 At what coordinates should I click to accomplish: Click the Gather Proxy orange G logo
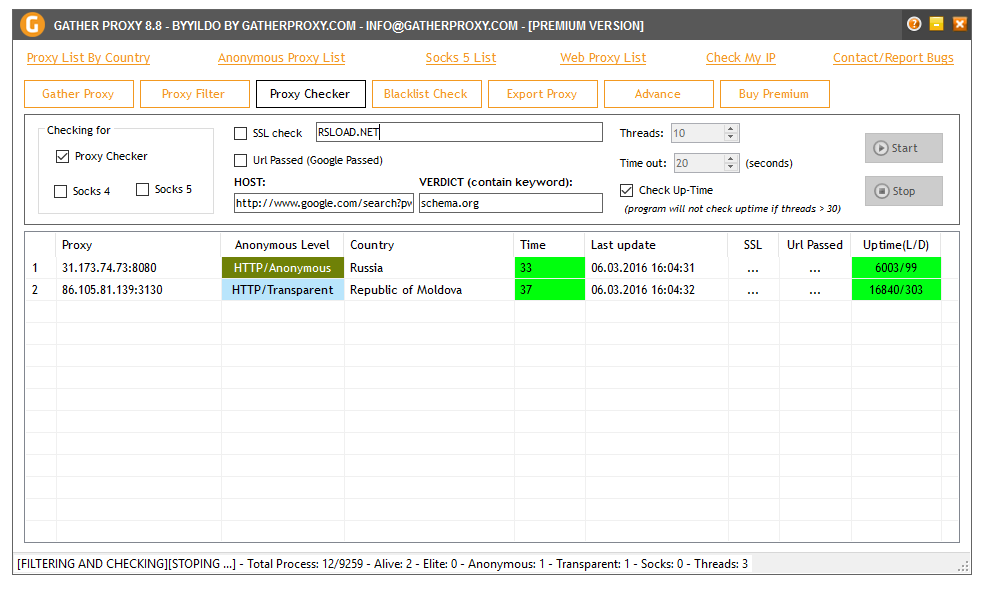(x=32, y=25)
